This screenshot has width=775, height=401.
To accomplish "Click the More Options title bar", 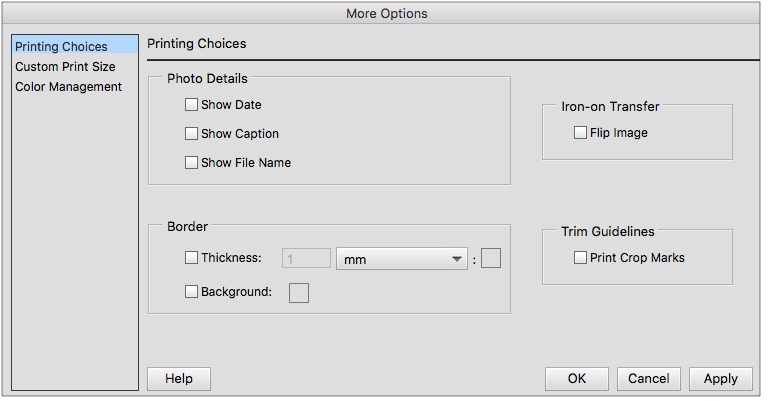I will (387, 13).
